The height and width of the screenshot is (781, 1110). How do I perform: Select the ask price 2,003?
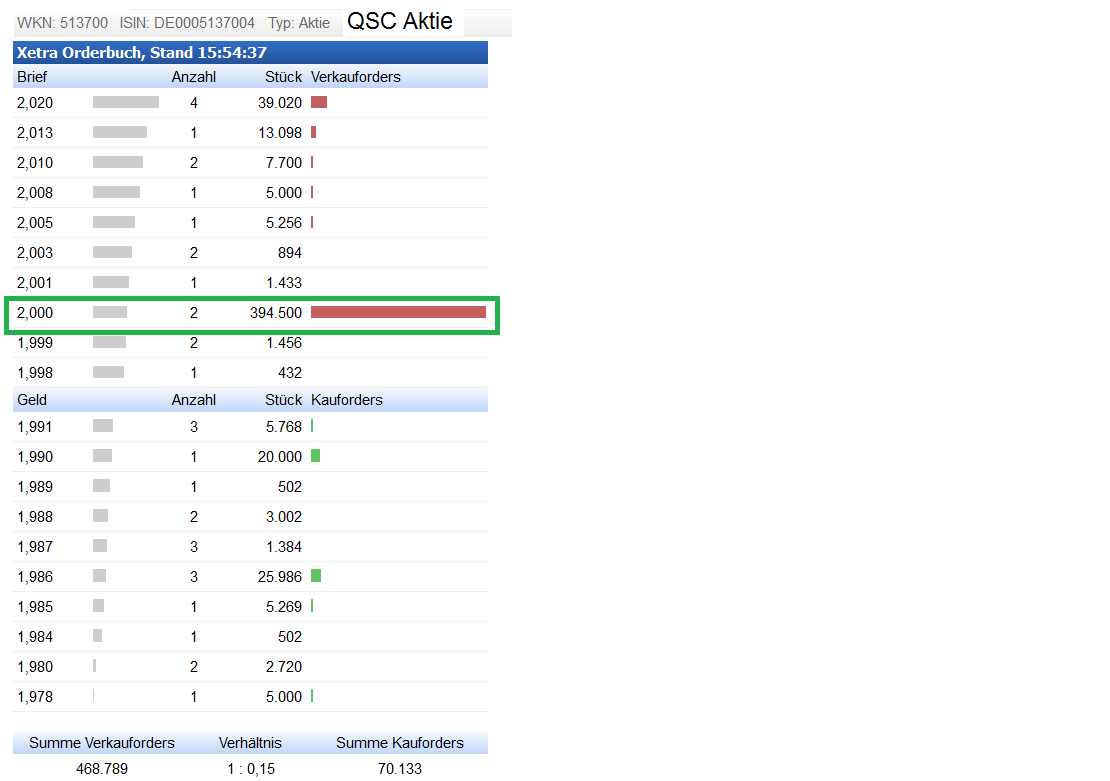[35, 253]
